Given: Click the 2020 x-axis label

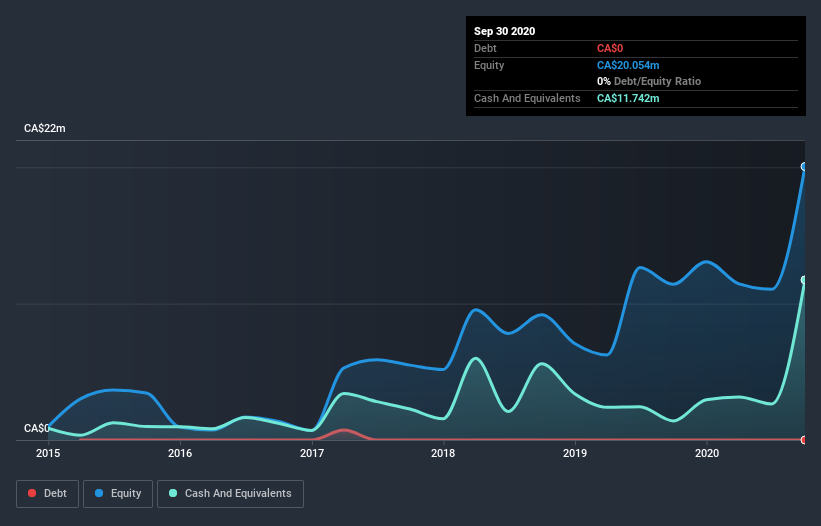Looking at the screenshot, I should [x=707, y=453].
